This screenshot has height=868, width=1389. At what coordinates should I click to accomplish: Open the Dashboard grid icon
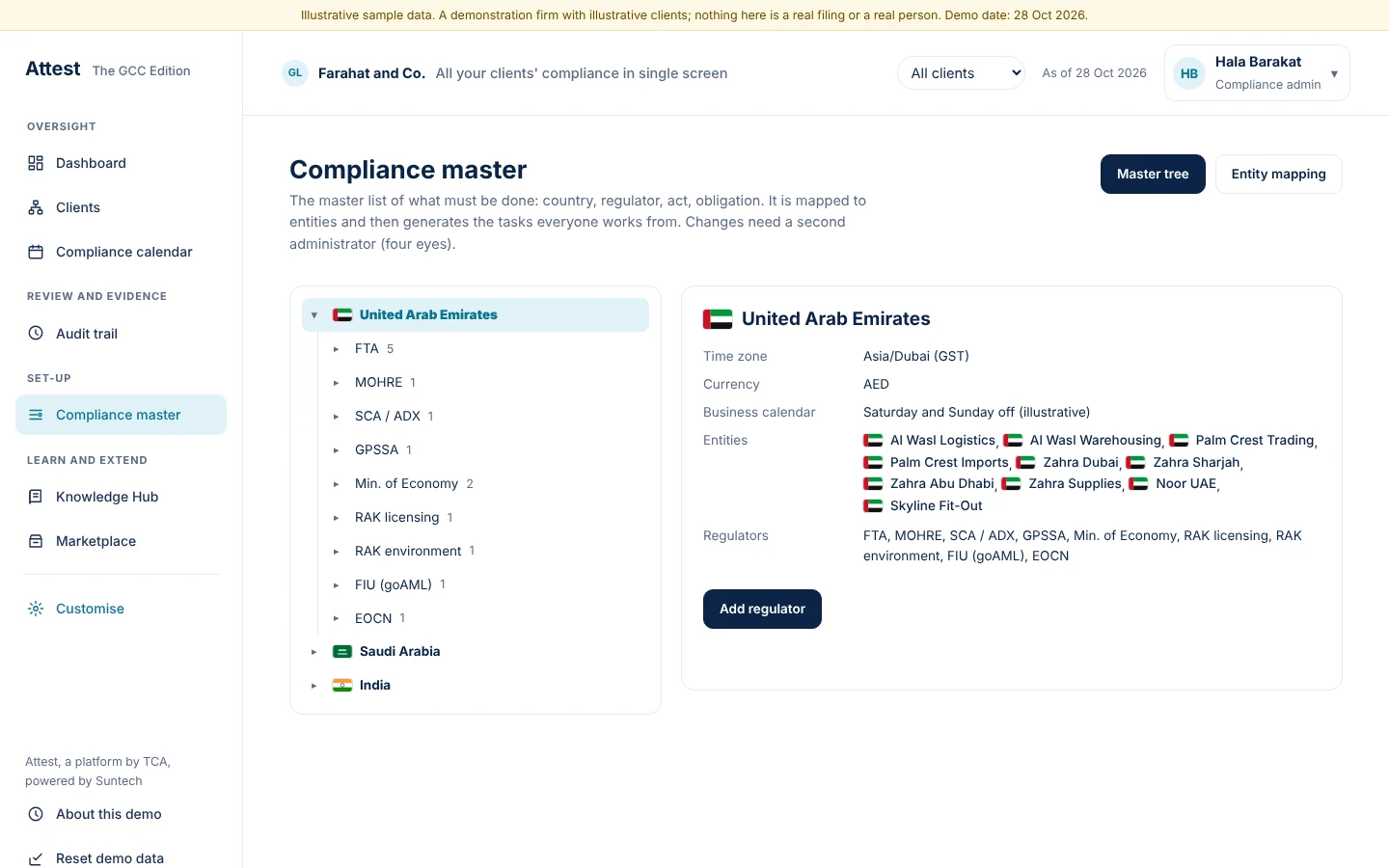[36, 163]
